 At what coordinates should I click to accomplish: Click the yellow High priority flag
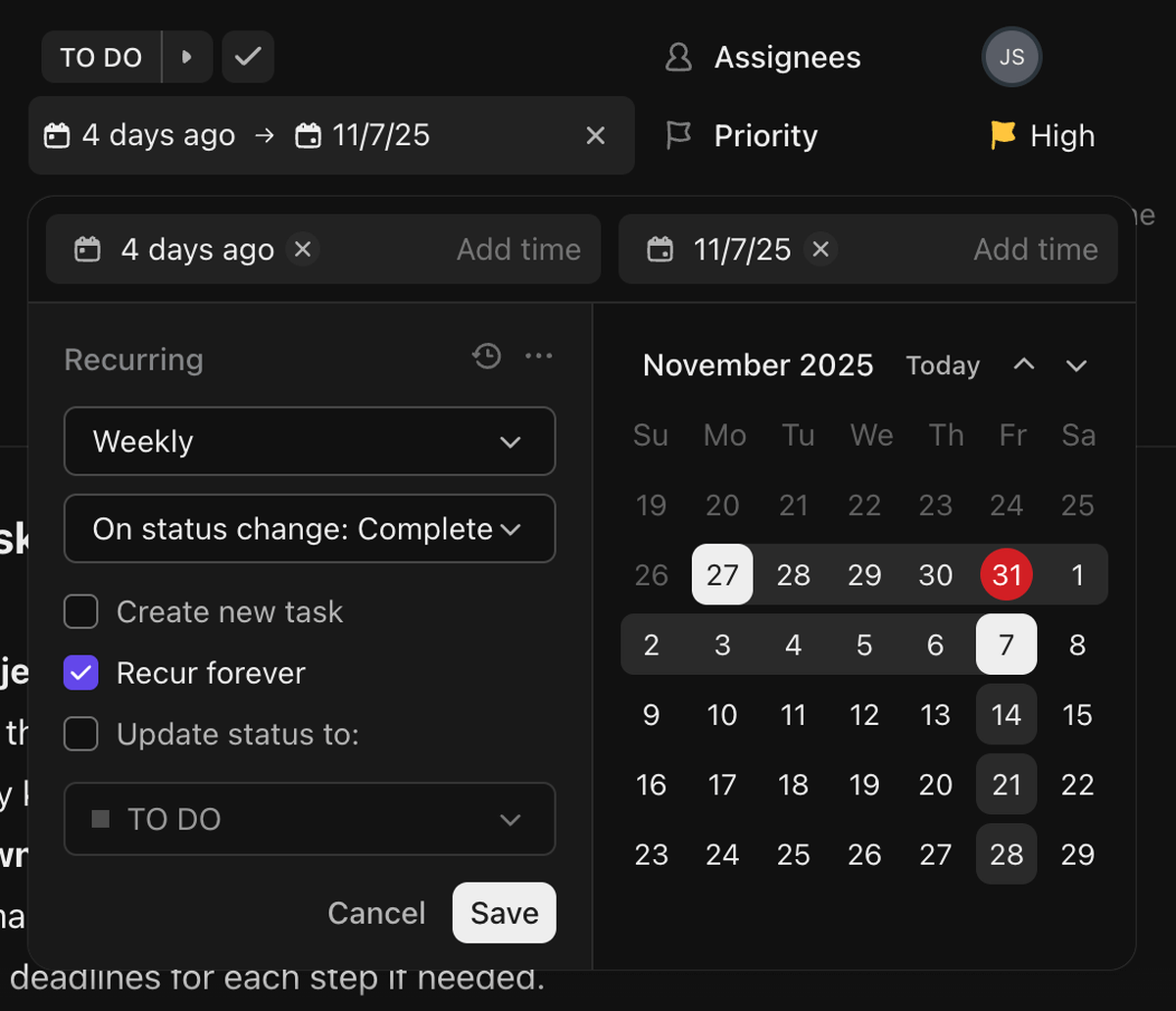(x=1002, y=135)
